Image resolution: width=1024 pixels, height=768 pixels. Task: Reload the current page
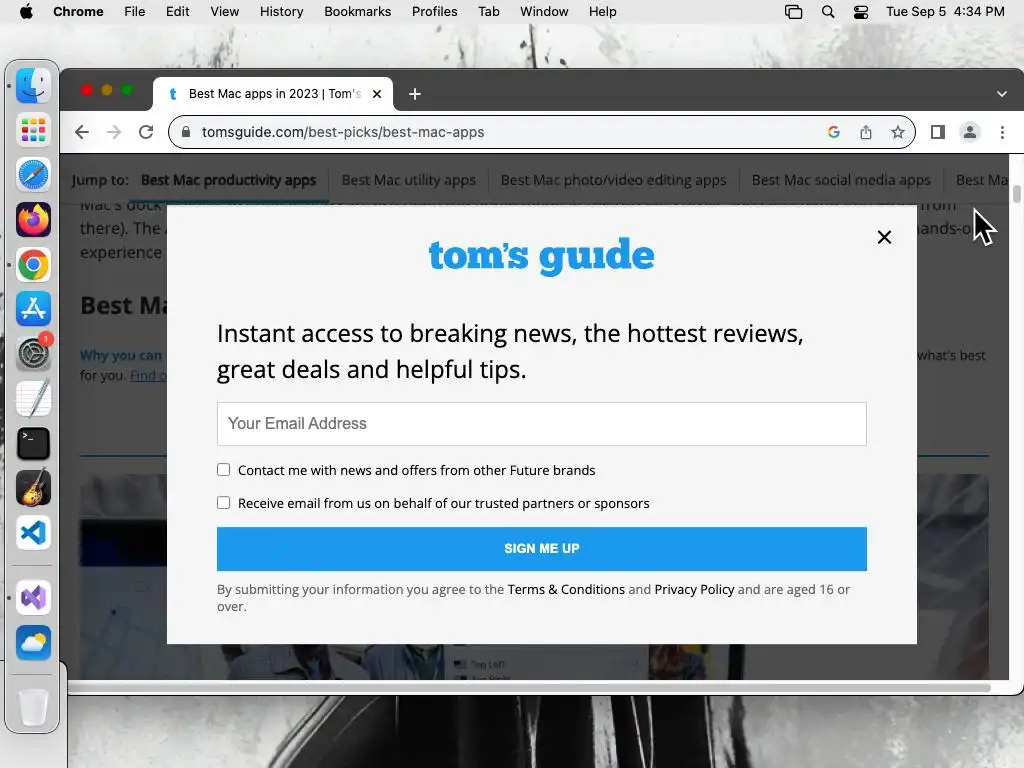[x=146, y=132]
